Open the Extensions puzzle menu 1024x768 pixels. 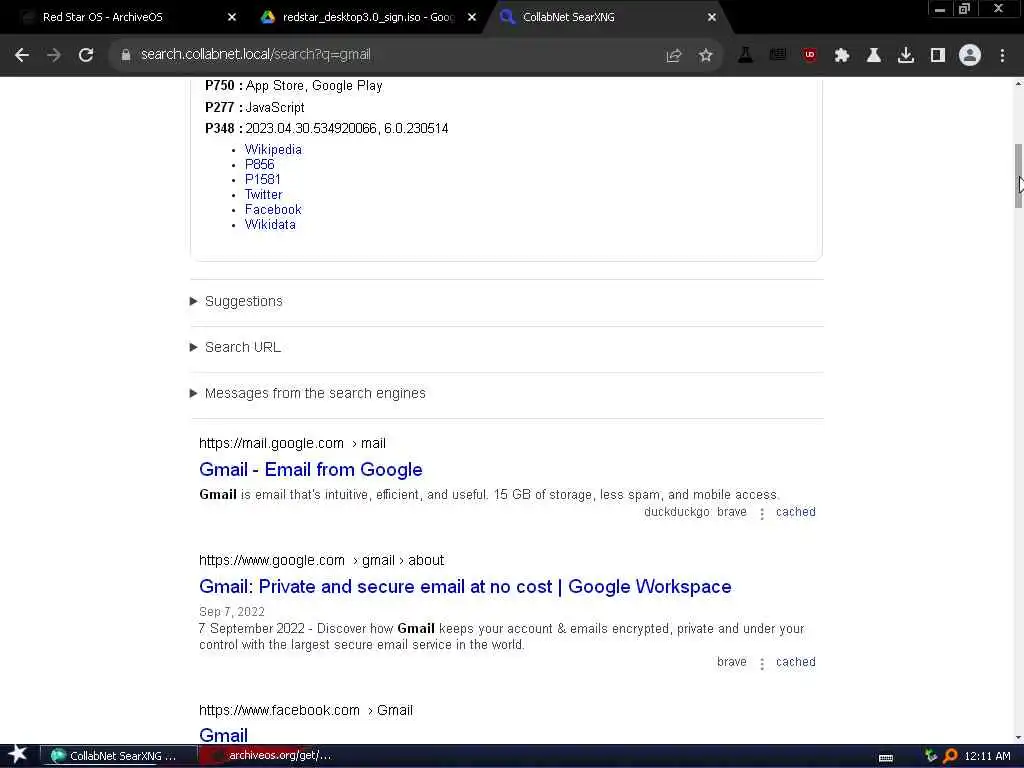tap(842, 56)
